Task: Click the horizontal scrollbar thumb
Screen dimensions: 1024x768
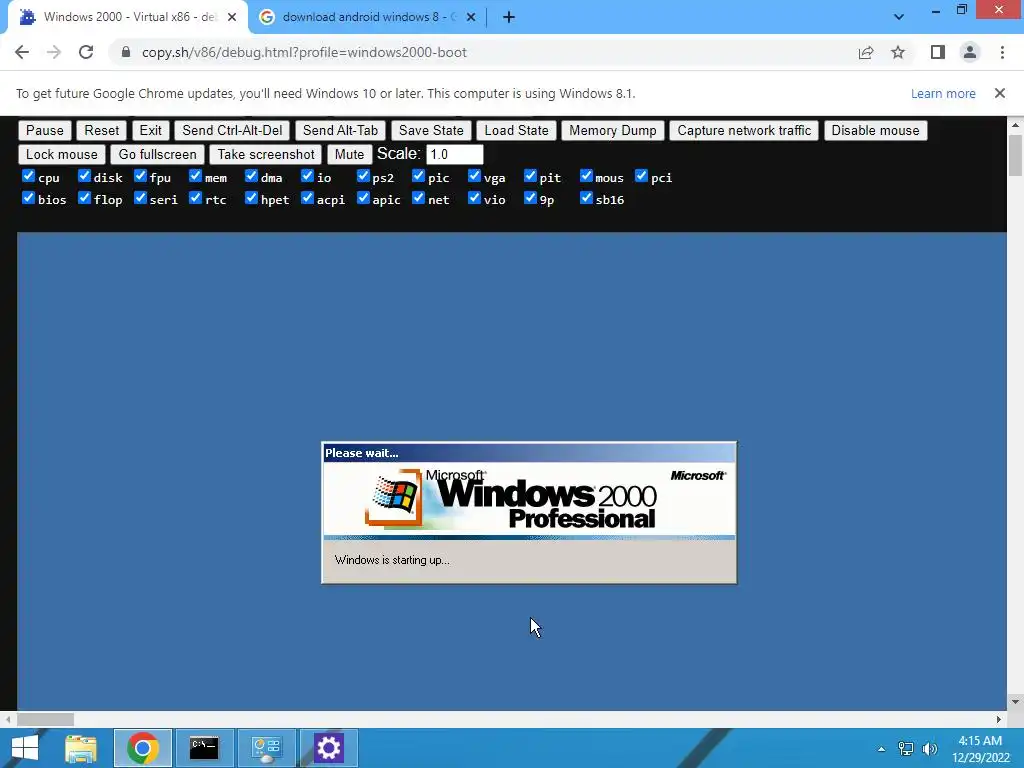Action: 45,719
